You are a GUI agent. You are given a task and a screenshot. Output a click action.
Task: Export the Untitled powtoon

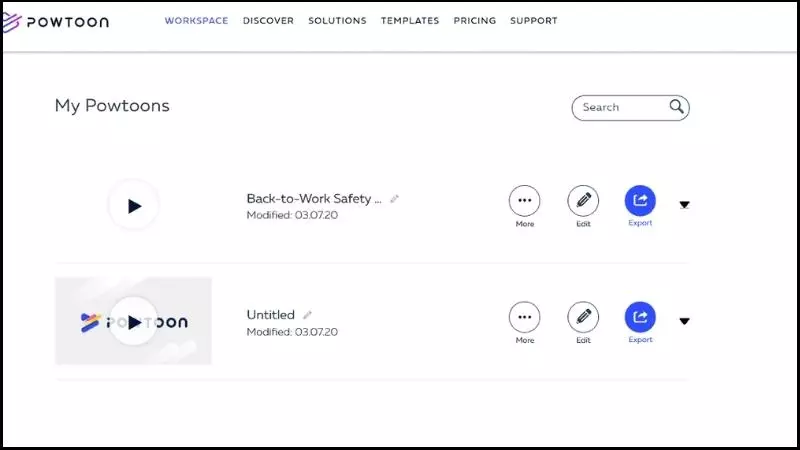coord(640,317)
